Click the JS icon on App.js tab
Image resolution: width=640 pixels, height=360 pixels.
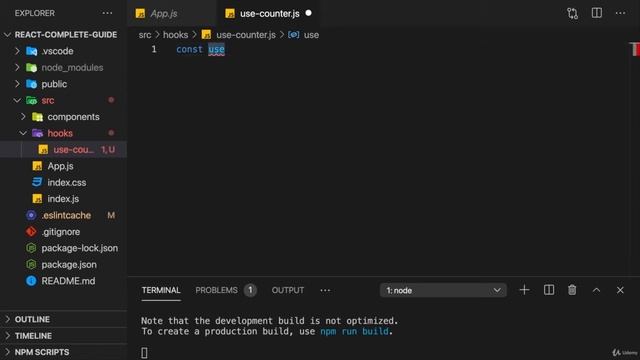click(140, 13)
